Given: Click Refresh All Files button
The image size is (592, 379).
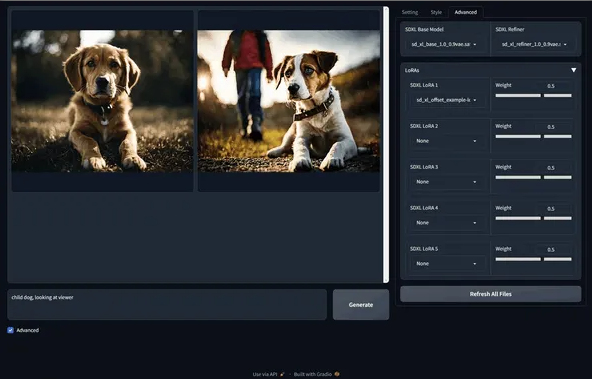Looking at the screenshot, I should point(490,294).
